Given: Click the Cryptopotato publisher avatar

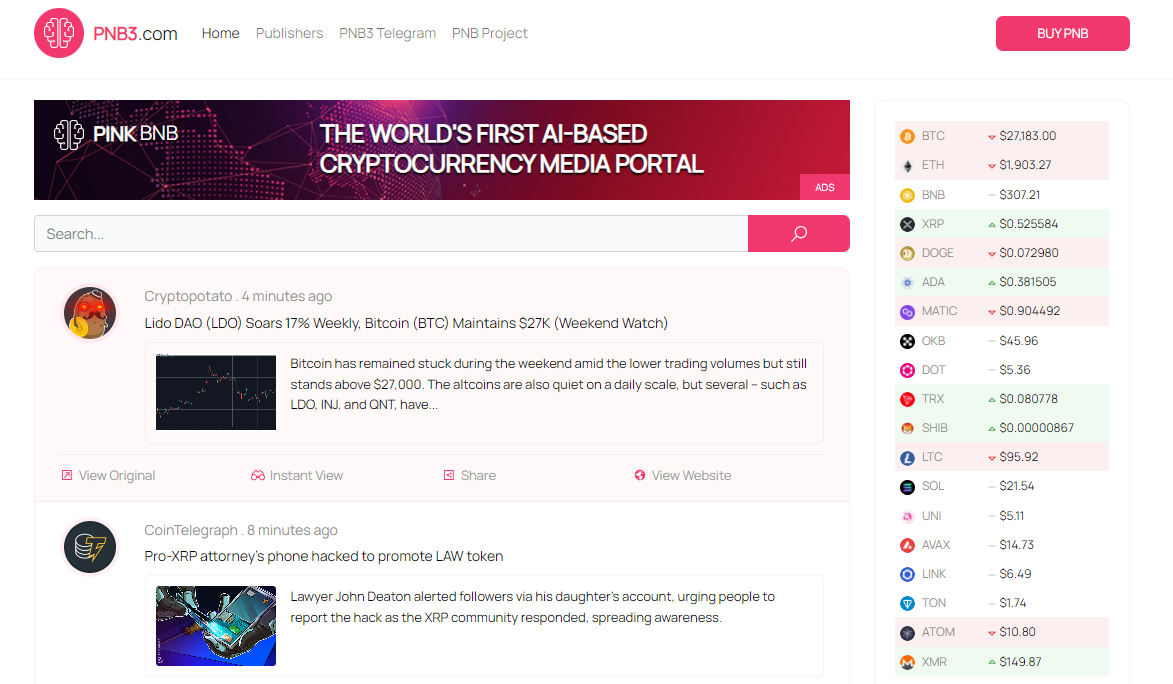Looking at the screenshot, I should (90, 312).
